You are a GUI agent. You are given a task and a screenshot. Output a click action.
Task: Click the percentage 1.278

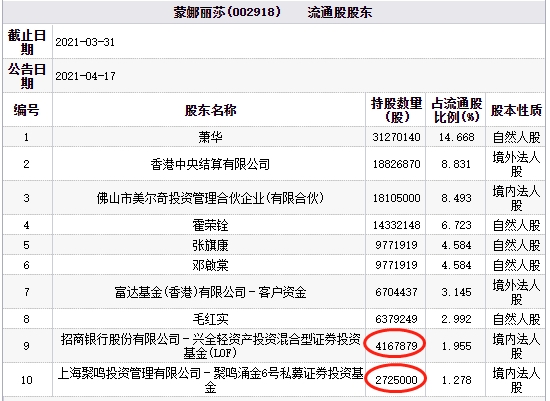tap(456, 380)
